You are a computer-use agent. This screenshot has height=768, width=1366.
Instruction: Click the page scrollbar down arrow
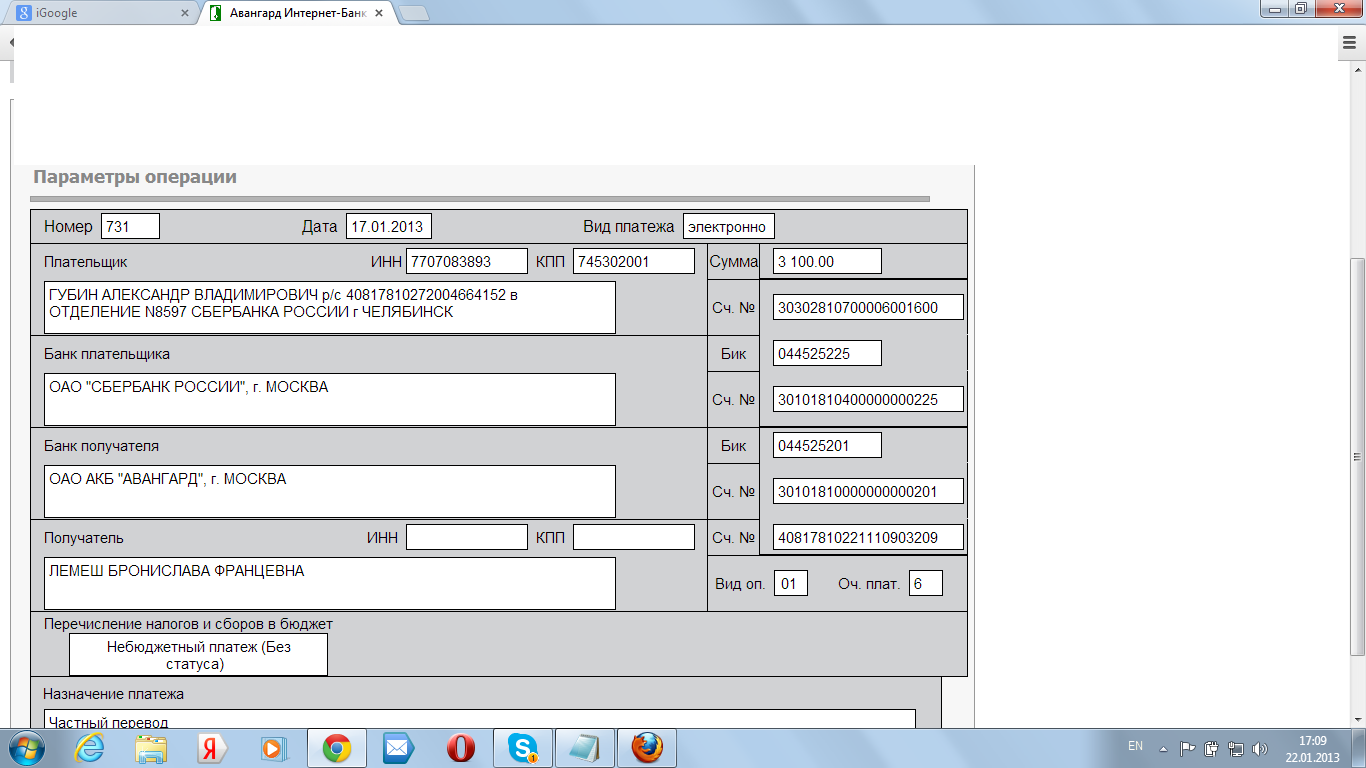point(1357,719)
